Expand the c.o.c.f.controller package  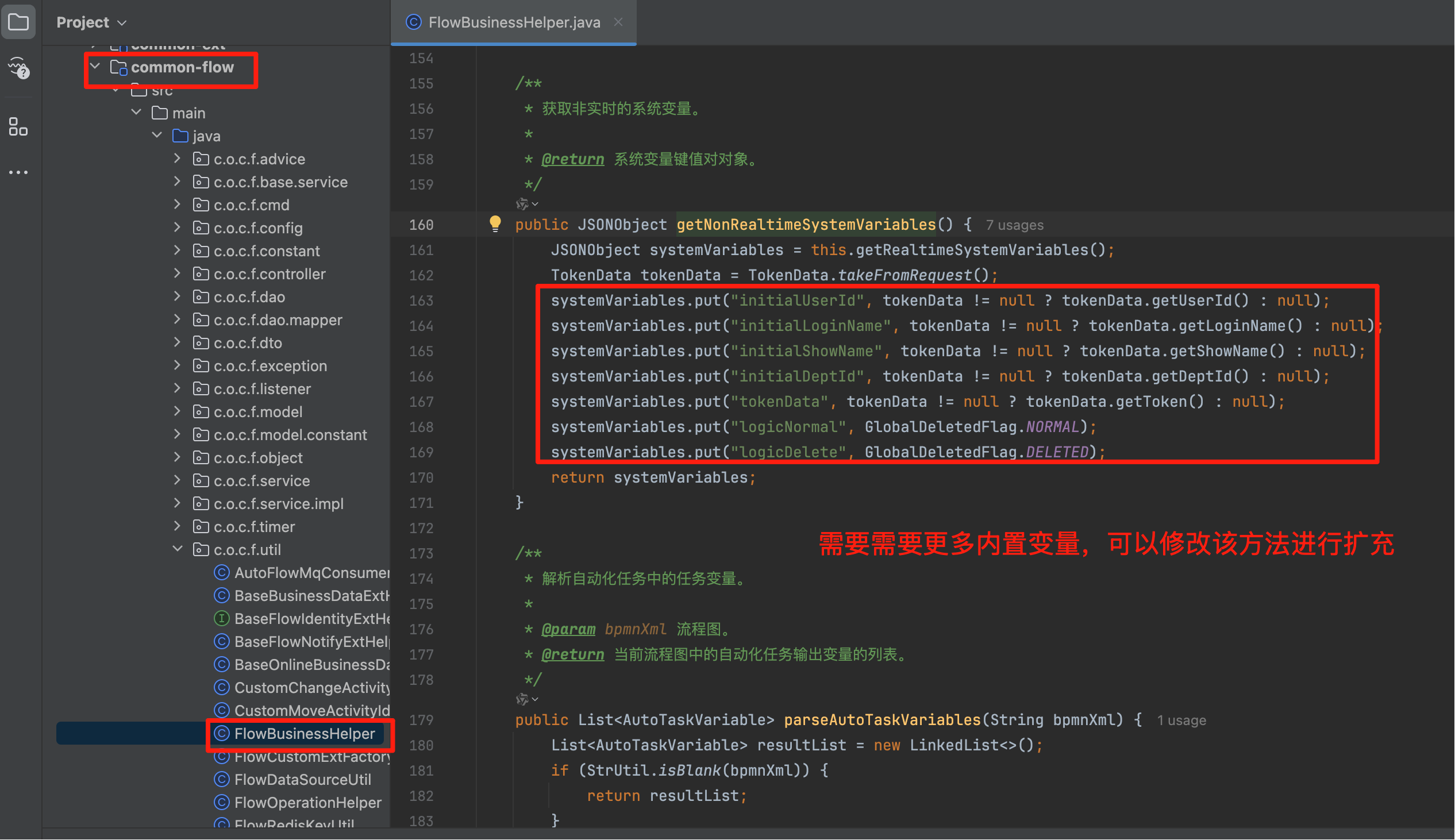pyautogui.click(x=178, y=273)
